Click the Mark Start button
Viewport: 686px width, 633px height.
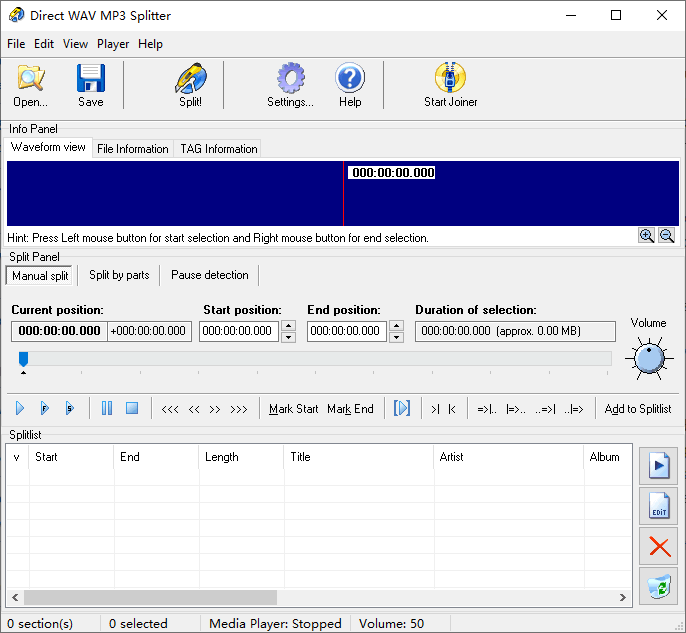click(x=293, y=408)
